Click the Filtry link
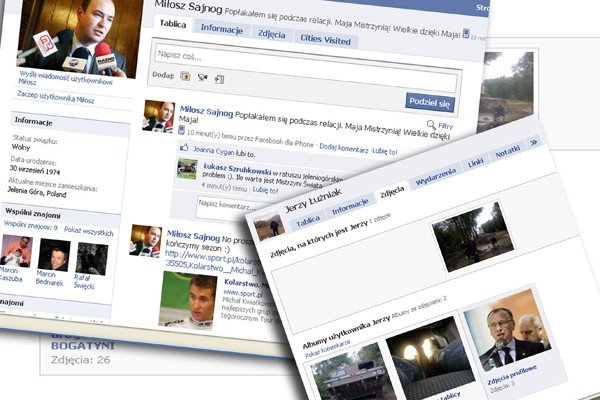Screen dimensions: 600x400 click(445, 126)
